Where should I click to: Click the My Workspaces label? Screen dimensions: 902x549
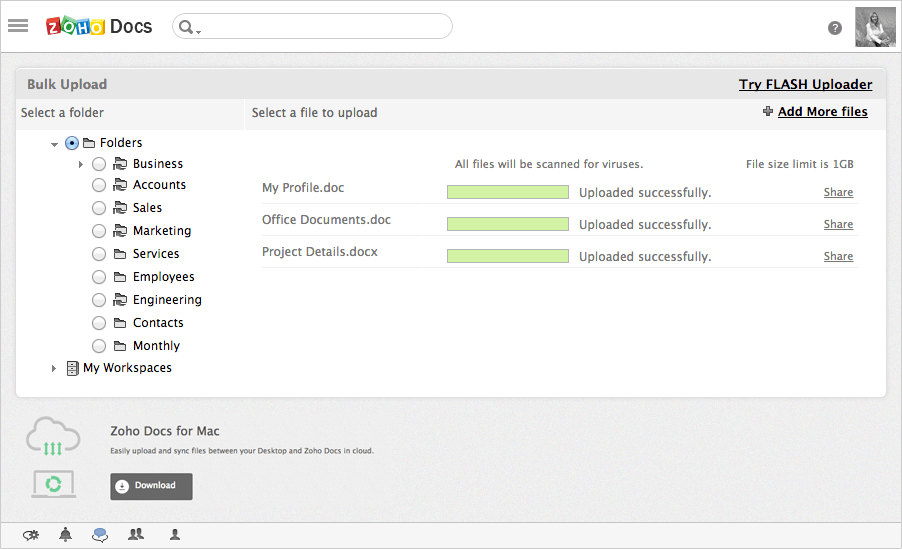point(127,368)
